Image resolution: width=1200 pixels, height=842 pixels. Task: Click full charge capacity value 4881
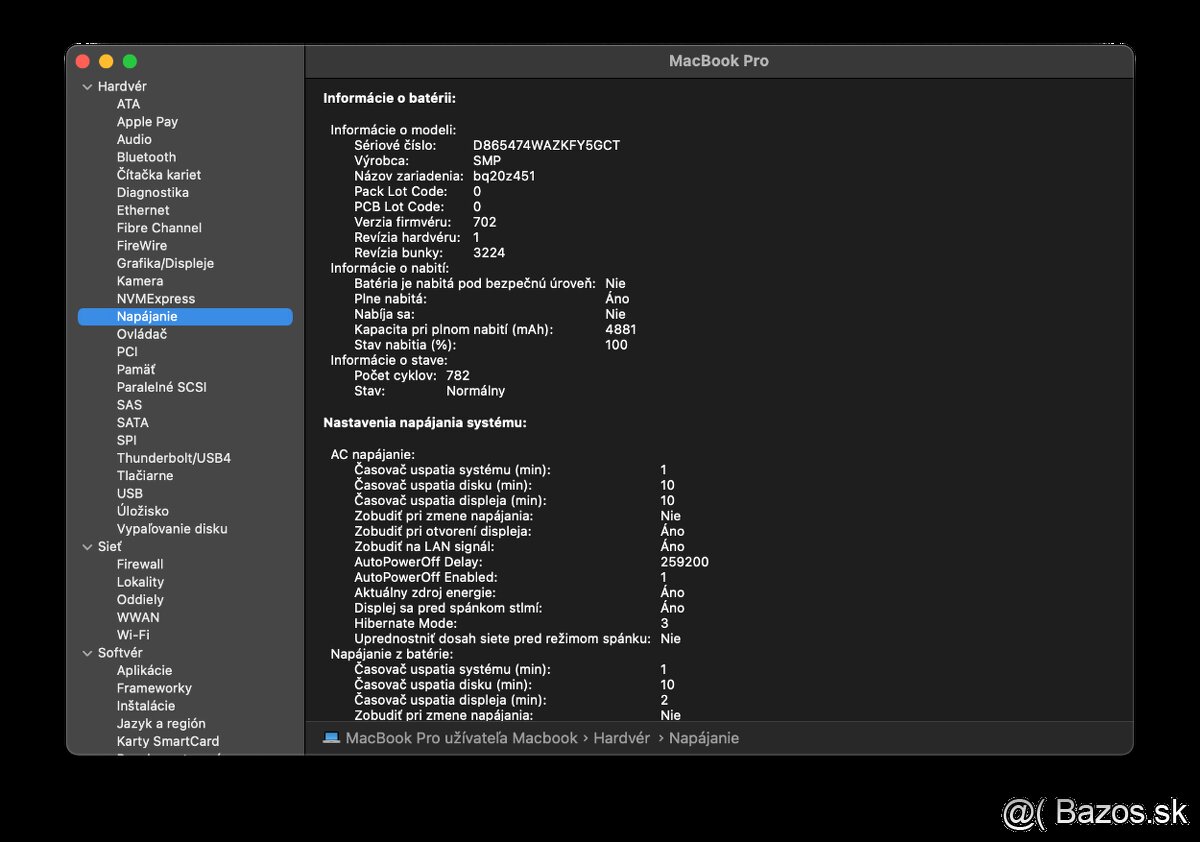[x=621, y=329]
